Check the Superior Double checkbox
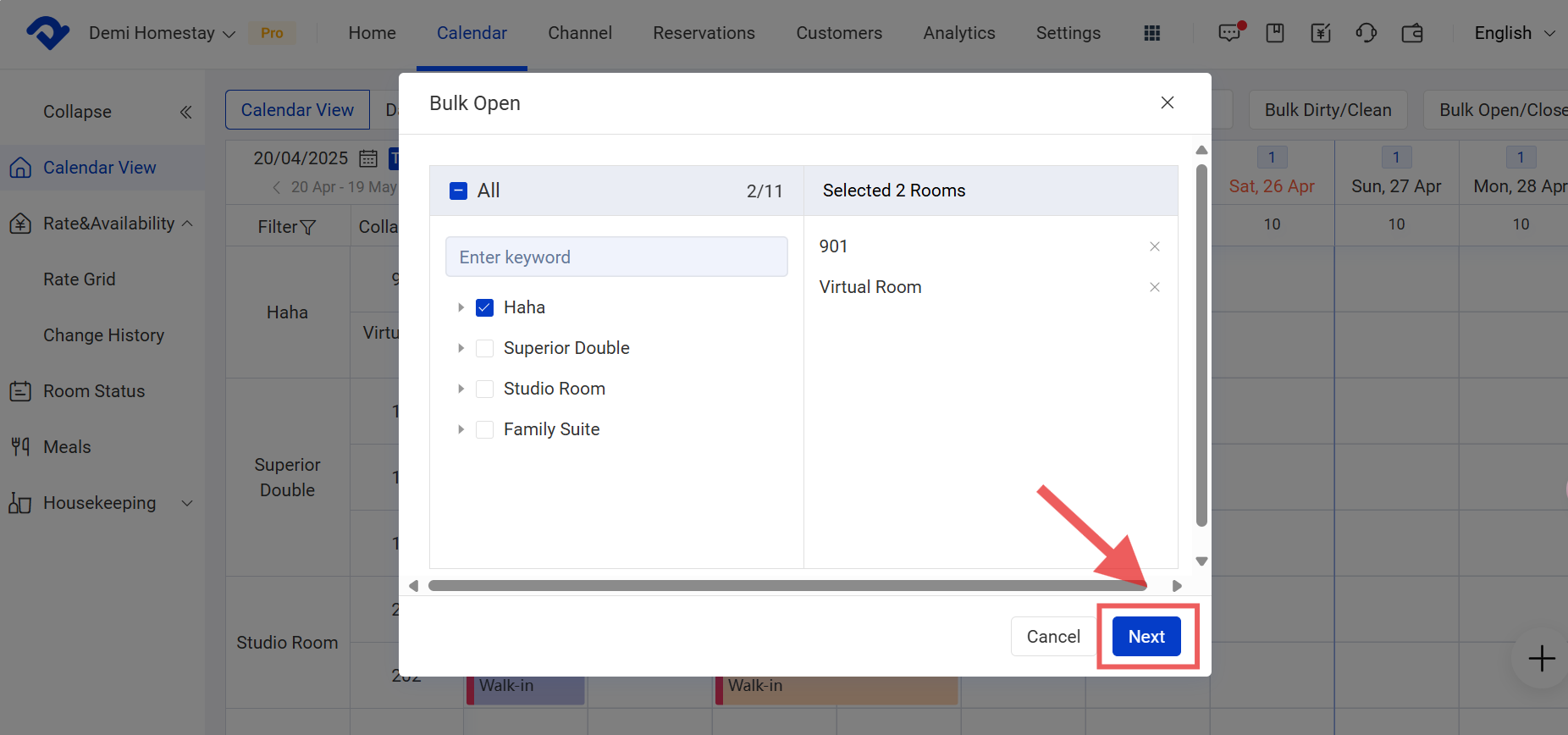Viewport: 1568px width, 735px height. pos(484,348)
